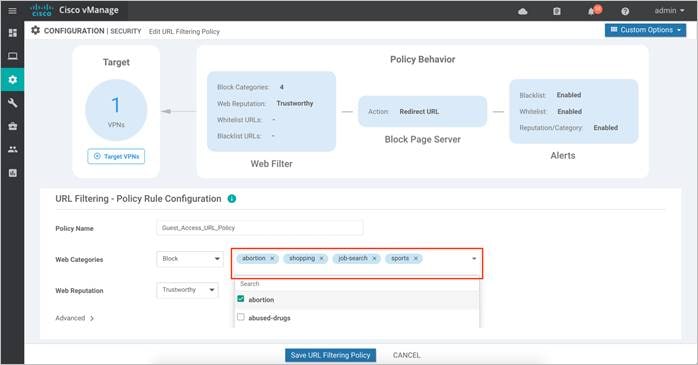Open the Trustworthy reputation dropdown
698x365 pixels.
187,290
